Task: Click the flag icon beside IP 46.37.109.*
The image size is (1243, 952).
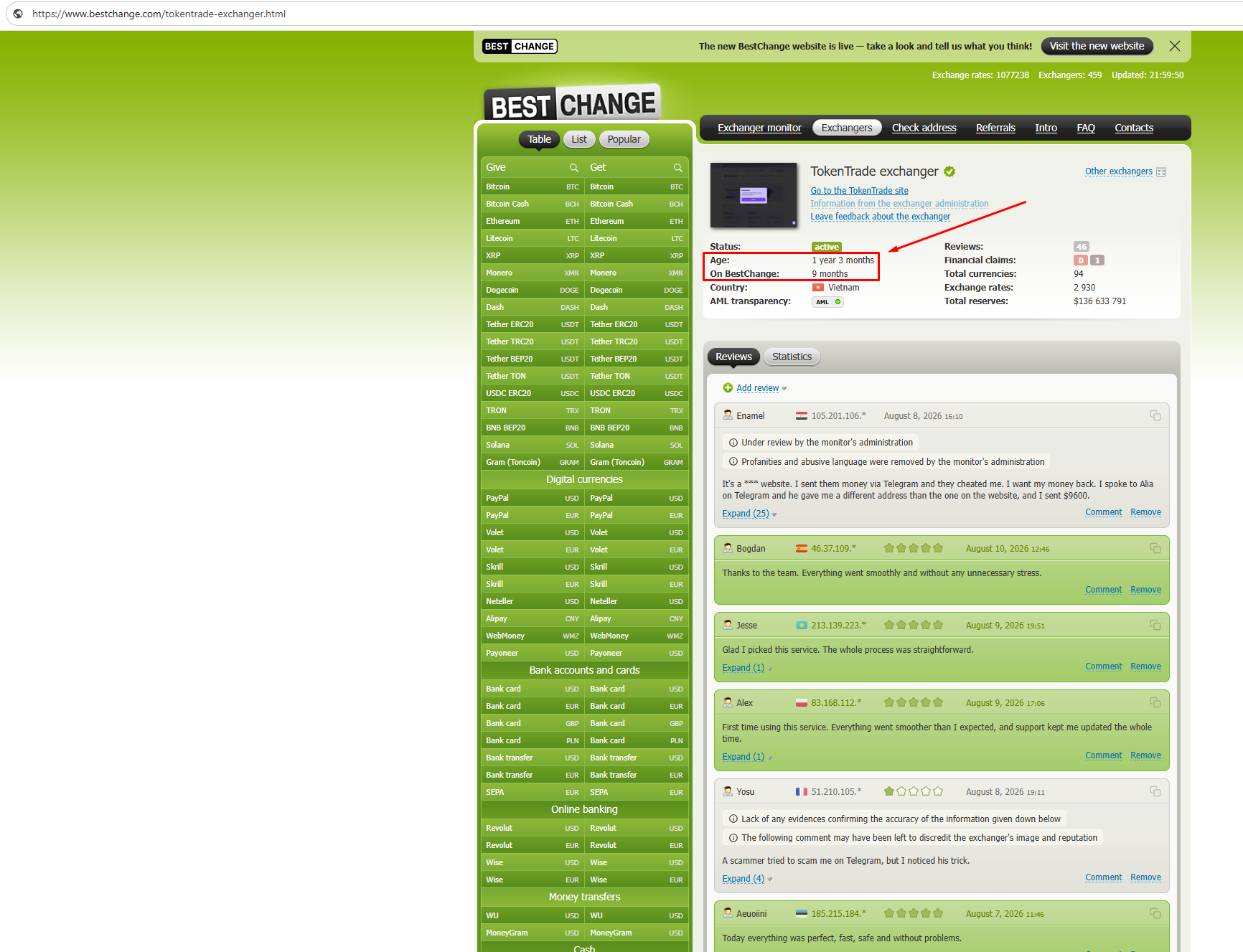Action: click(802, 549)
